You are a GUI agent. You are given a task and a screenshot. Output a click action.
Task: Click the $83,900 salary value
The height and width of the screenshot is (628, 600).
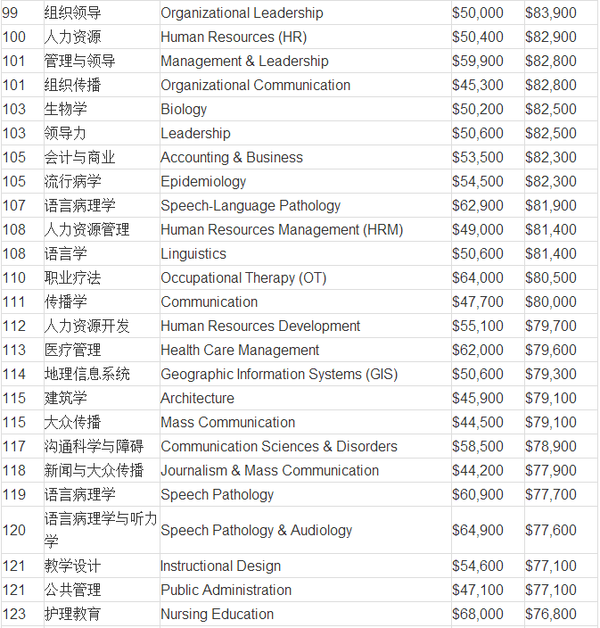click(550, 13)
